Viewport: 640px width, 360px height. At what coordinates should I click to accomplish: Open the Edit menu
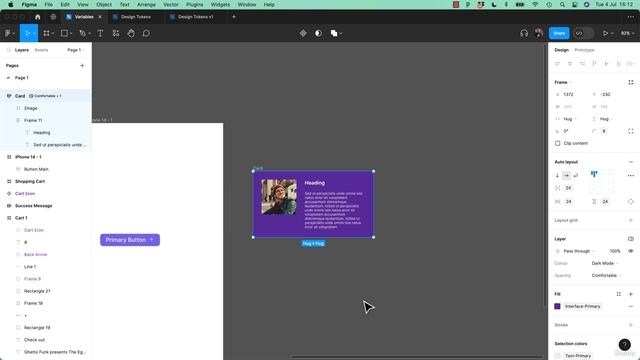[65, 4]
